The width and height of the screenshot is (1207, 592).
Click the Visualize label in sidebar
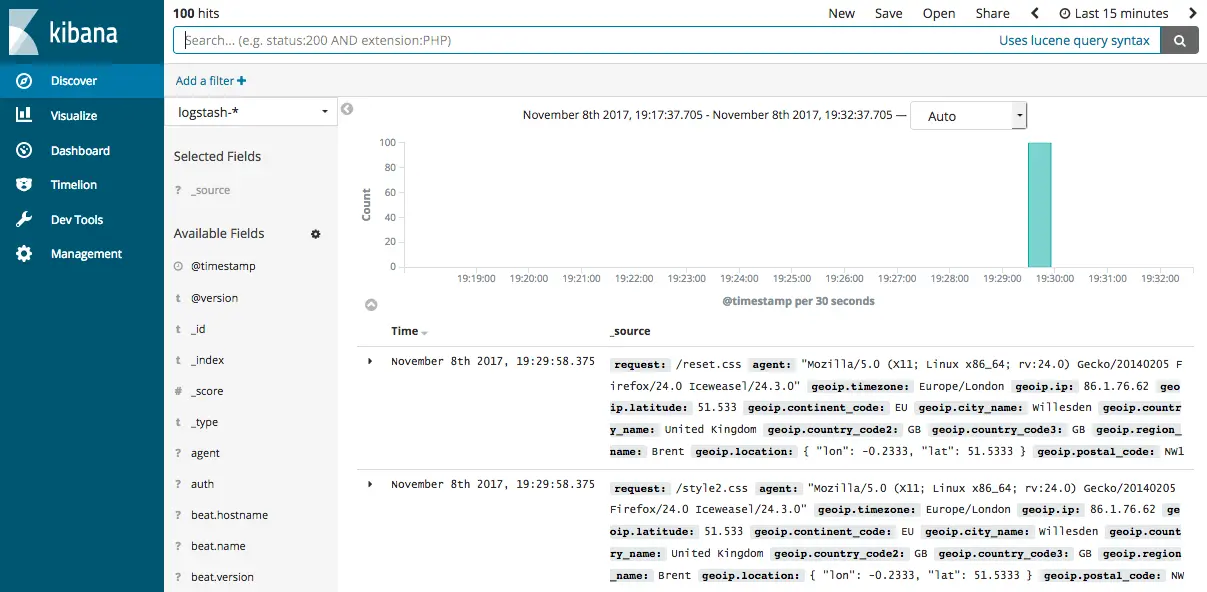pyautogui.click(x=74, y=116)
